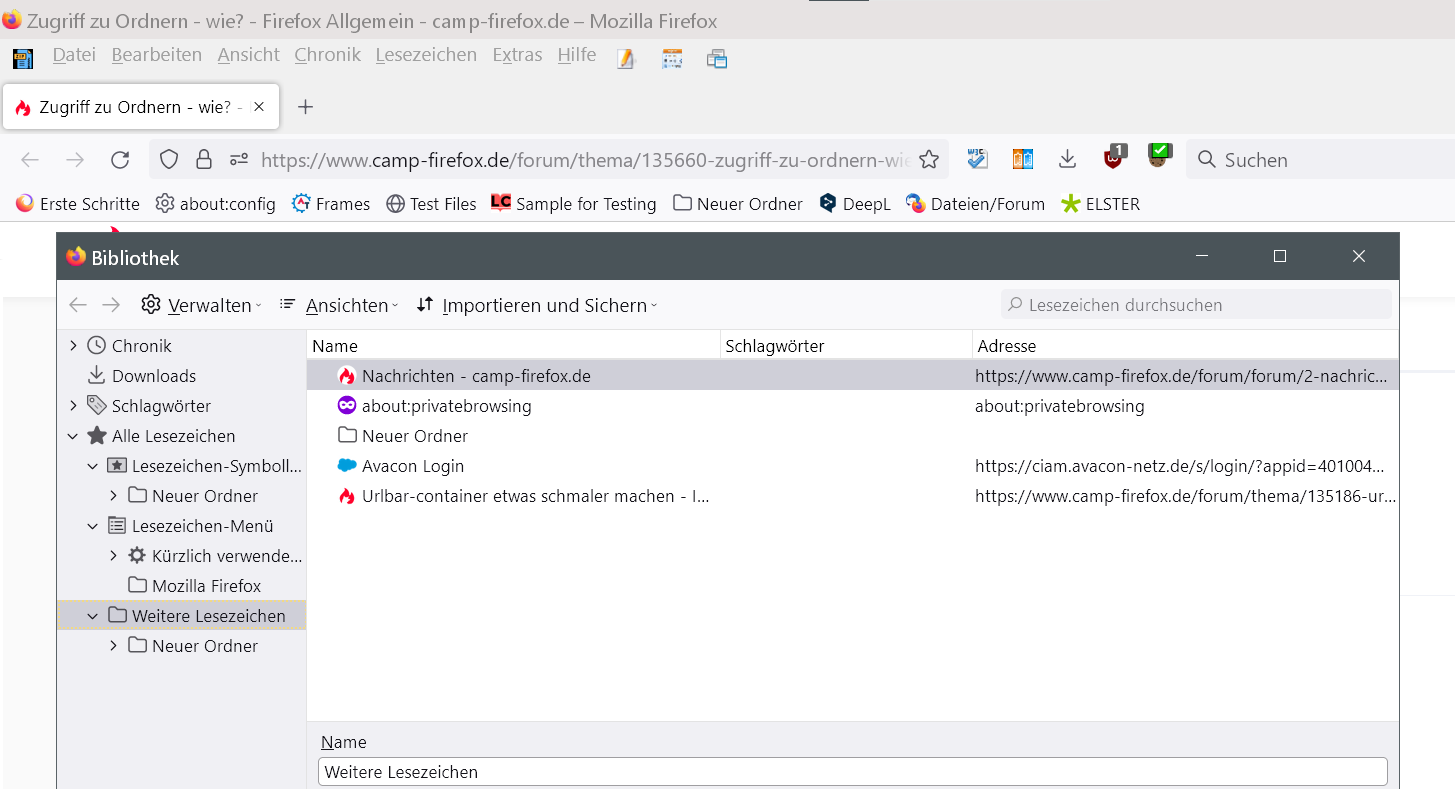Expand the Chronik tree node
Image resolution: width=1455 pixels, height=789 pixels.
pyautogui.click(x=73, y=346)
